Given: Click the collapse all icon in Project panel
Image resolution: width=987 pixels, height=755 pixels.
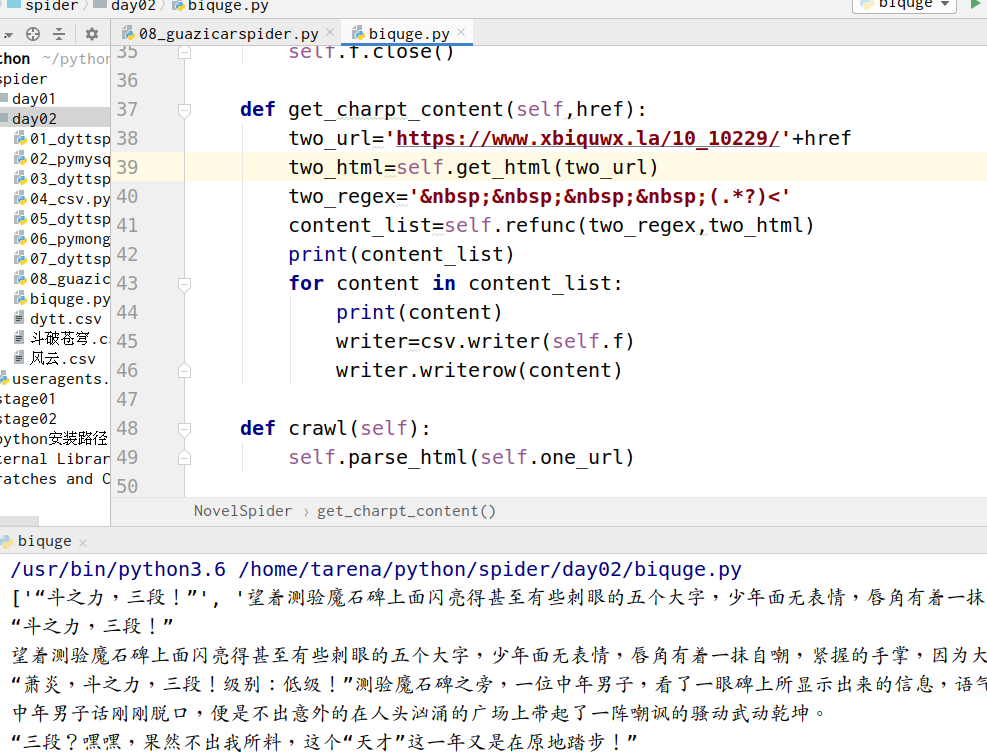Looking at the screenshot, I should 59,34.
